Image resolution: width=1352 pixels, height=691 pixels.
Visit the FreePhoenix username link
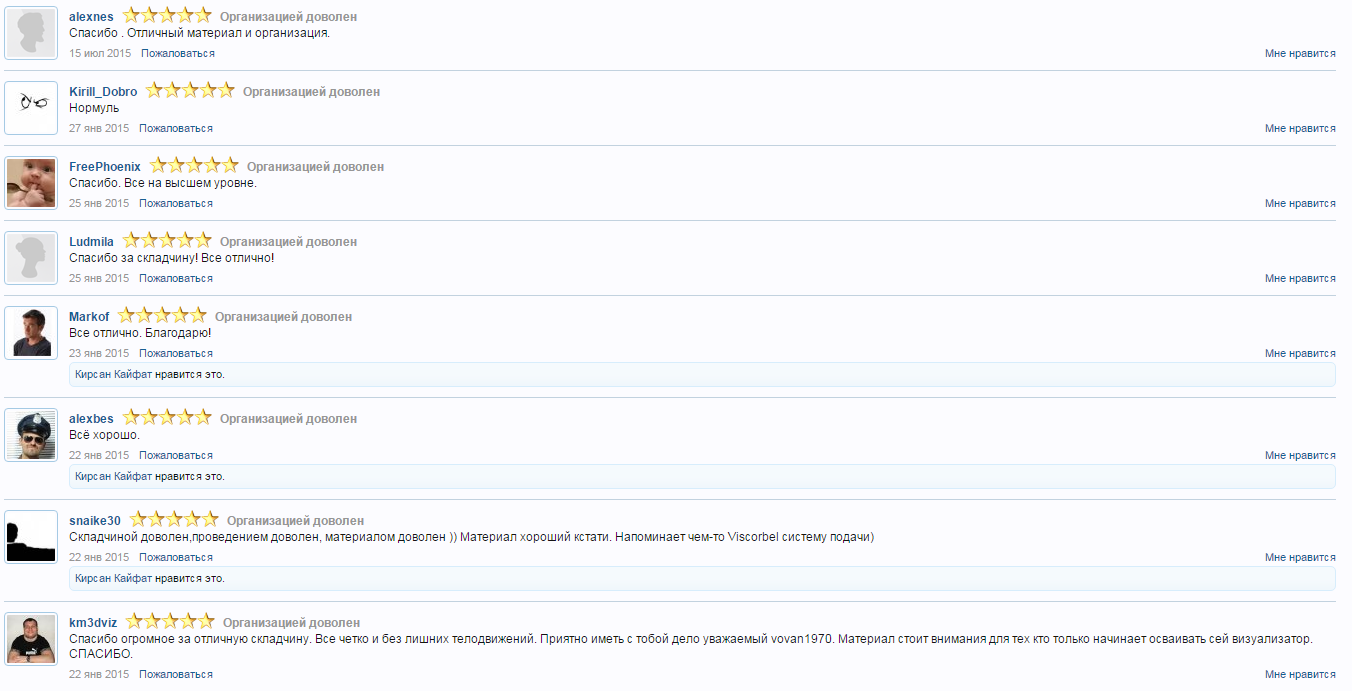105,167
